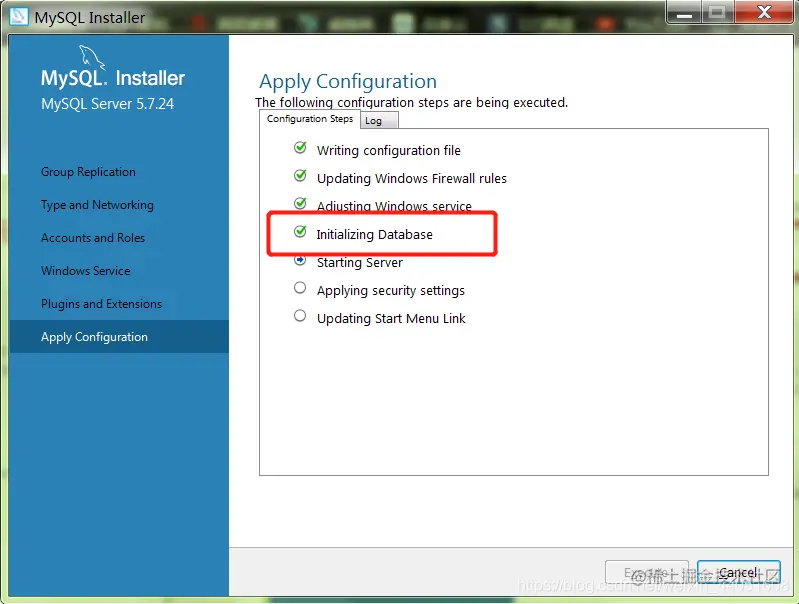Click 'Updating Start Menu Link' text
The height and width of the screenshot is (604, 799).
[x=391, y=319]
